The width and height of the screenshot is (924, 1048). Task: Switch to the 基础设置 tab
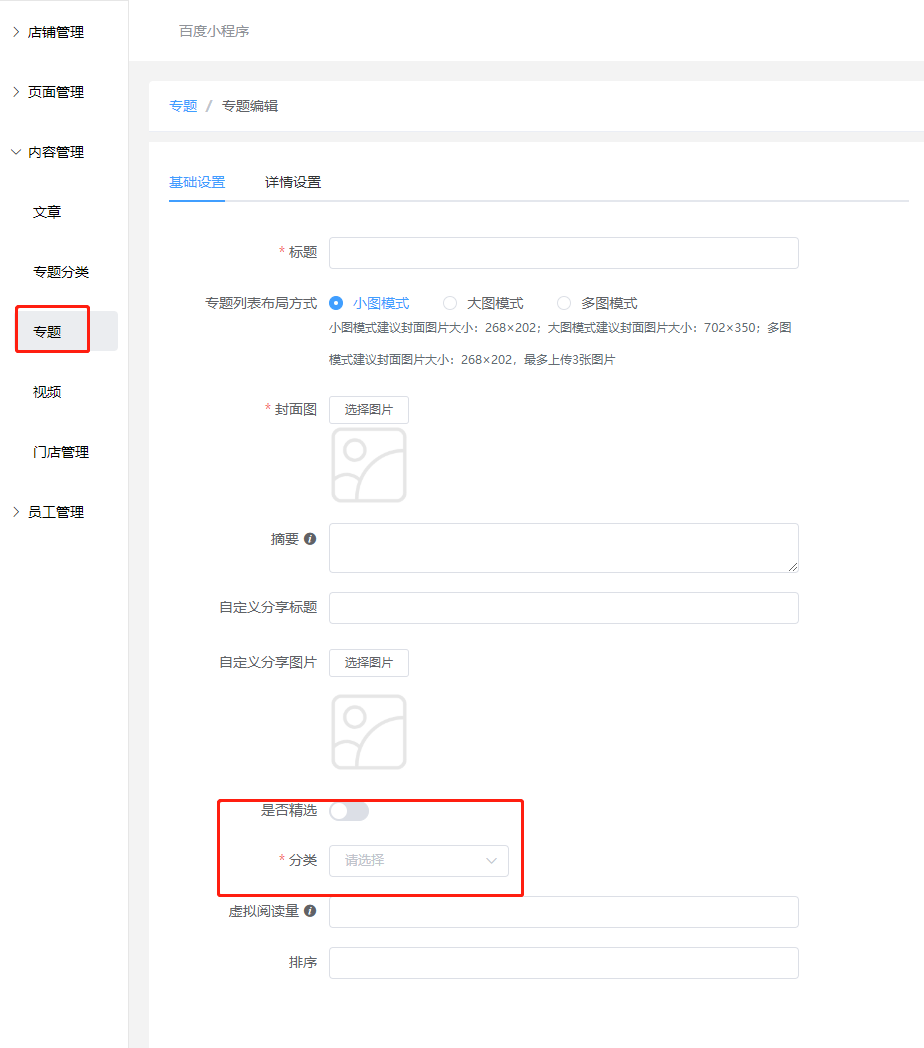pos(197,182)
